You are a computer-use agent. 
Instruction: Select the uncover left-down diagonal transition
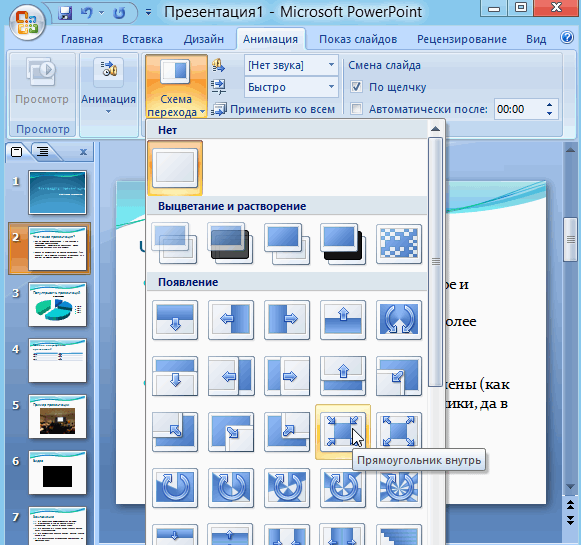(x=399, y=376)
